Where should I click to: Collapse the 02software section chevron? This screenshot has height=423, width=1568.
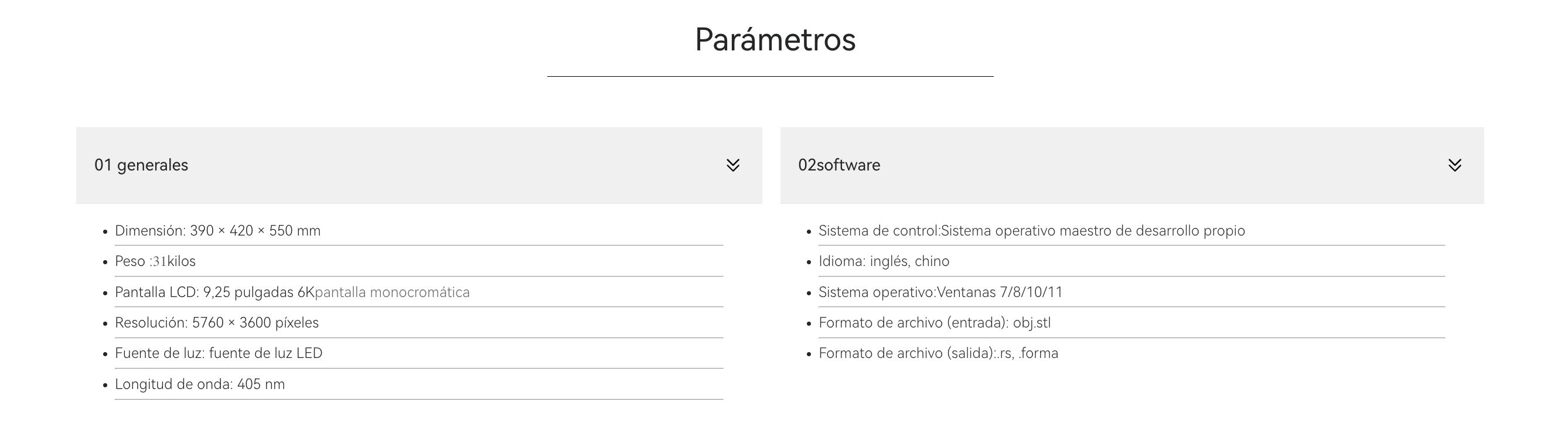1454,165
